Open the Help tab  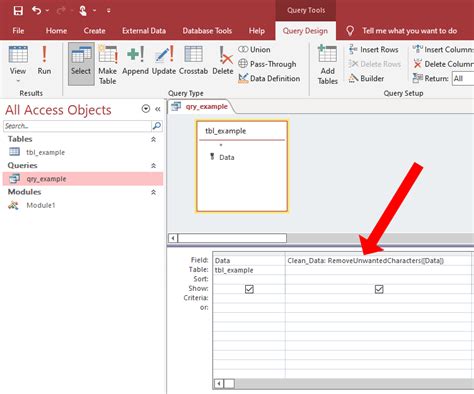(257, 31)
